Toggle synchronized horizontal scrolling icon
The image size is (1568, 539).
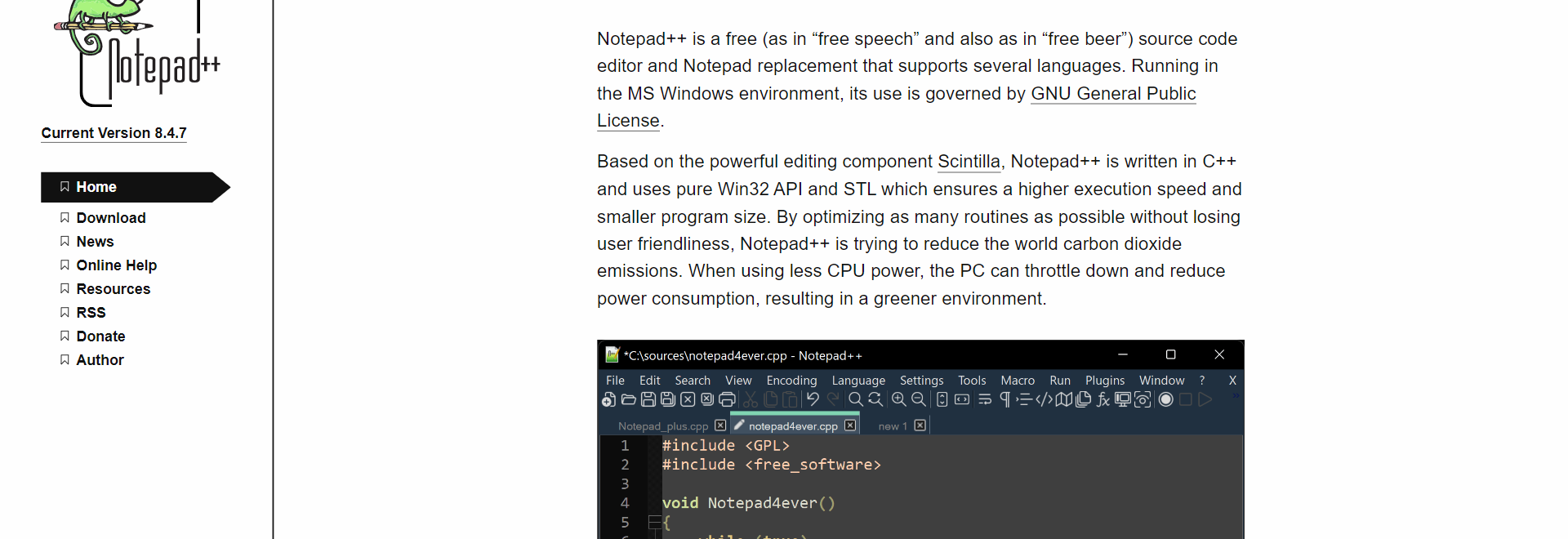tap(962, 399)
